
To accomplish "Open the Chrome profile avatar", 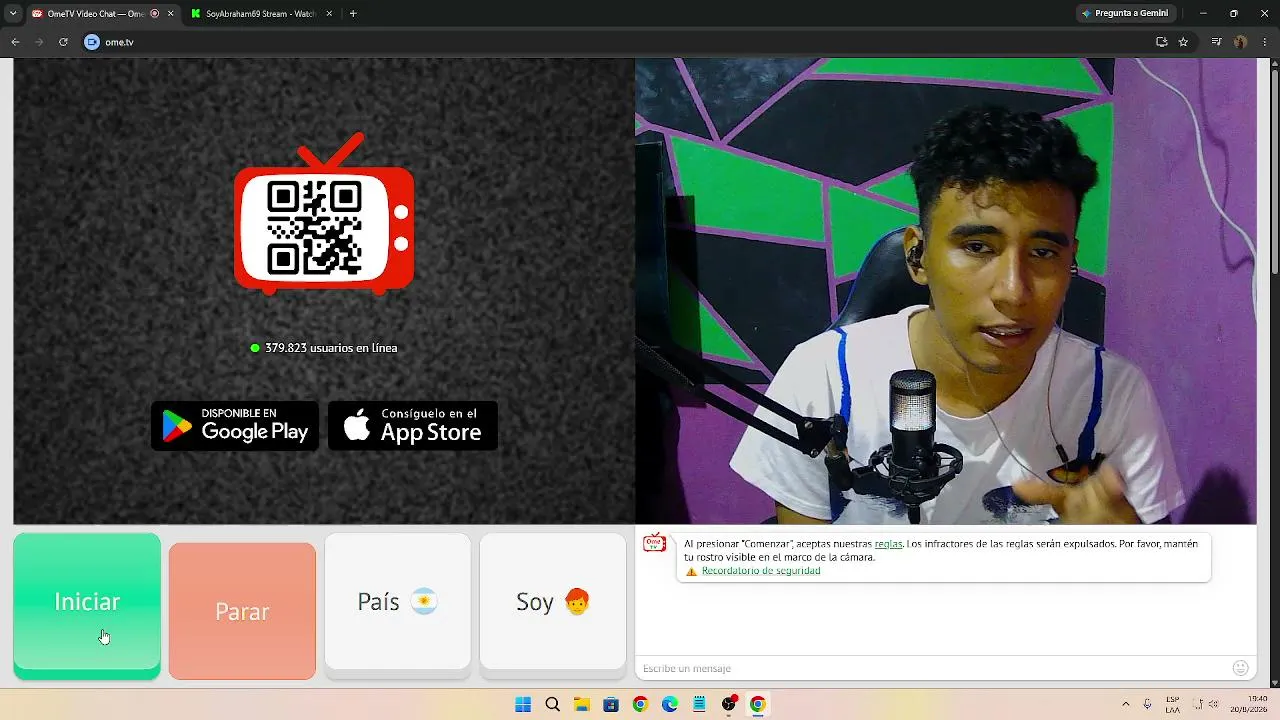I will pyautogui.click(x=1240, y=42).
